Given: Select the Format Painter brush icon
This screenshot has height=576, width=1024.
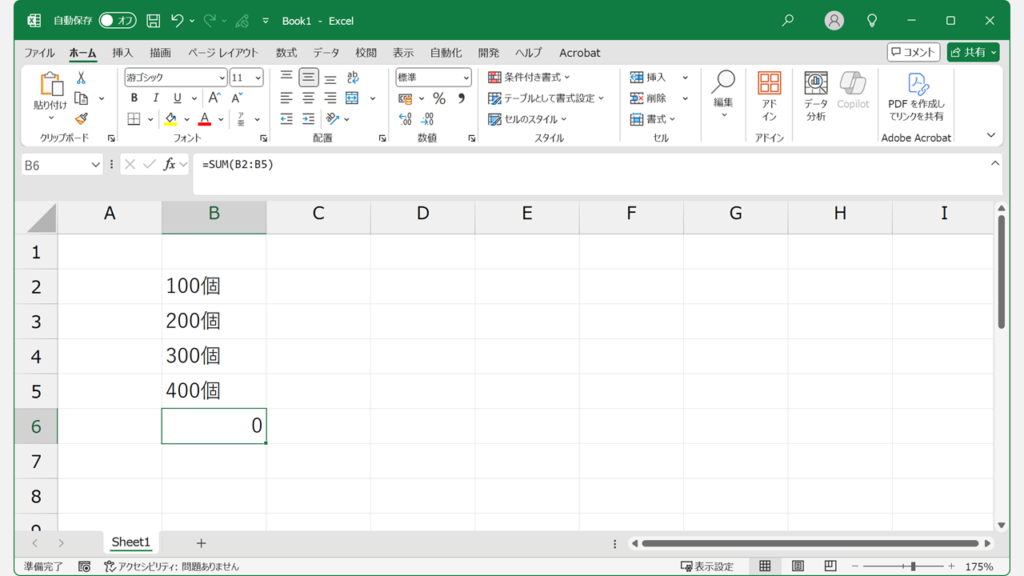Looking at the screenshot, I should point(81,119).
